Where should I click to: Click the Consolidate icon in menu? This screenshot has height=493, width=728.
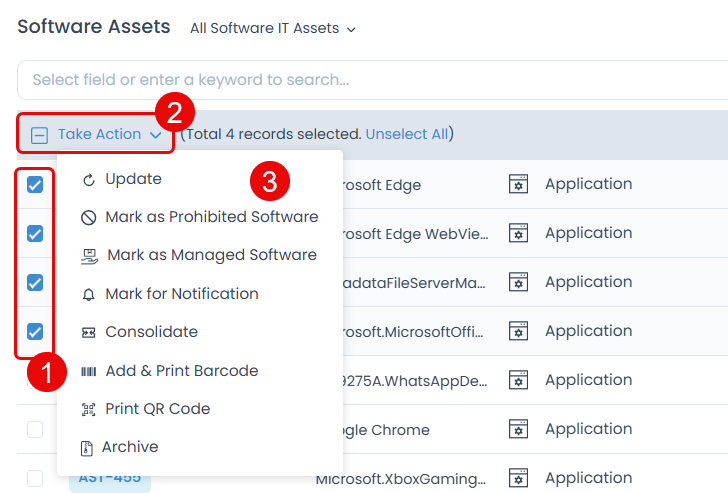pyautogui.click(x=88, y=332)
